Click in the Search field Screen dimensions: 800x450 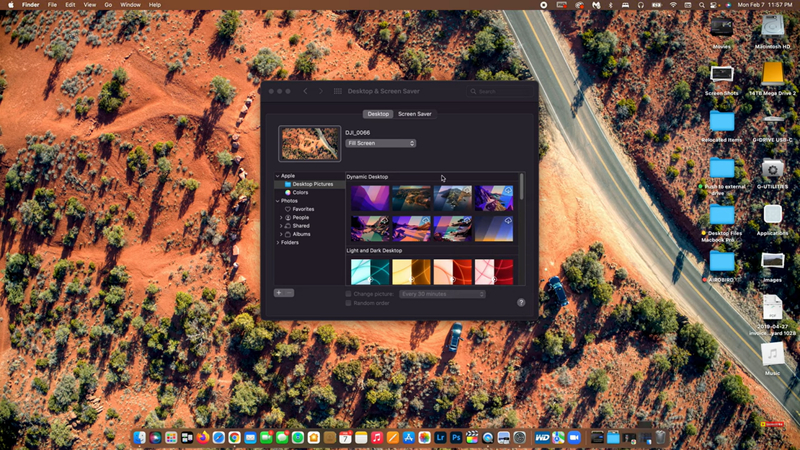pos(500,91)
